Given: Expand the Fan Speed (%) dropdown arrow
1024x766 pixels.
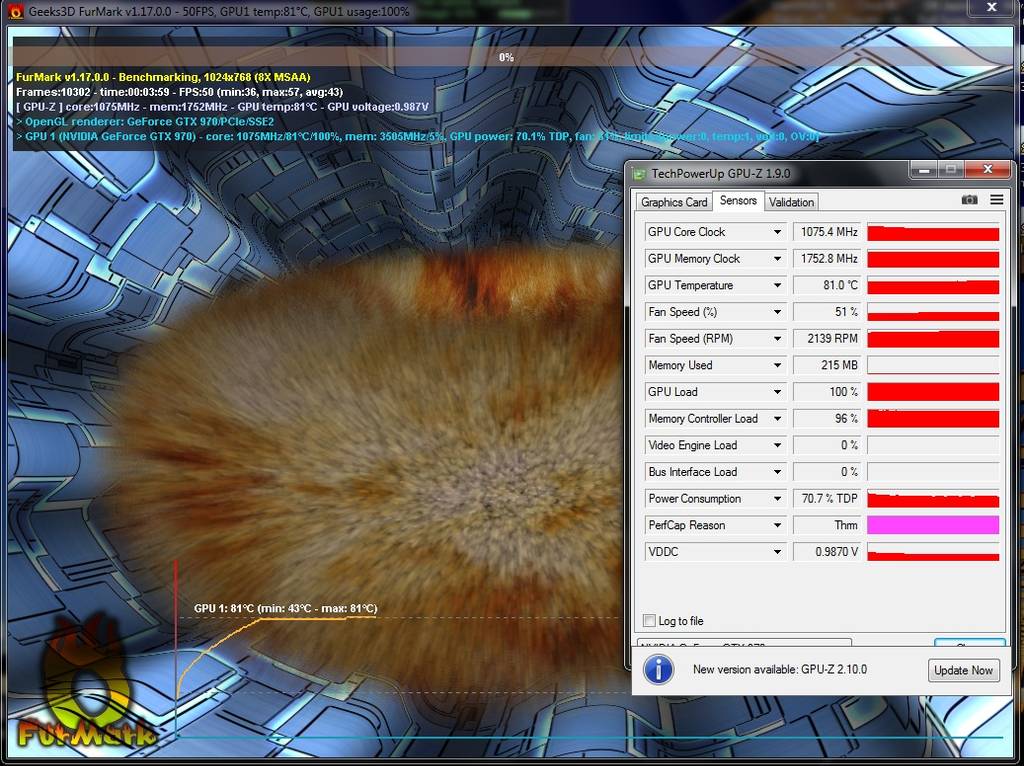Looking at the screenshot, I should coord(777,312).
